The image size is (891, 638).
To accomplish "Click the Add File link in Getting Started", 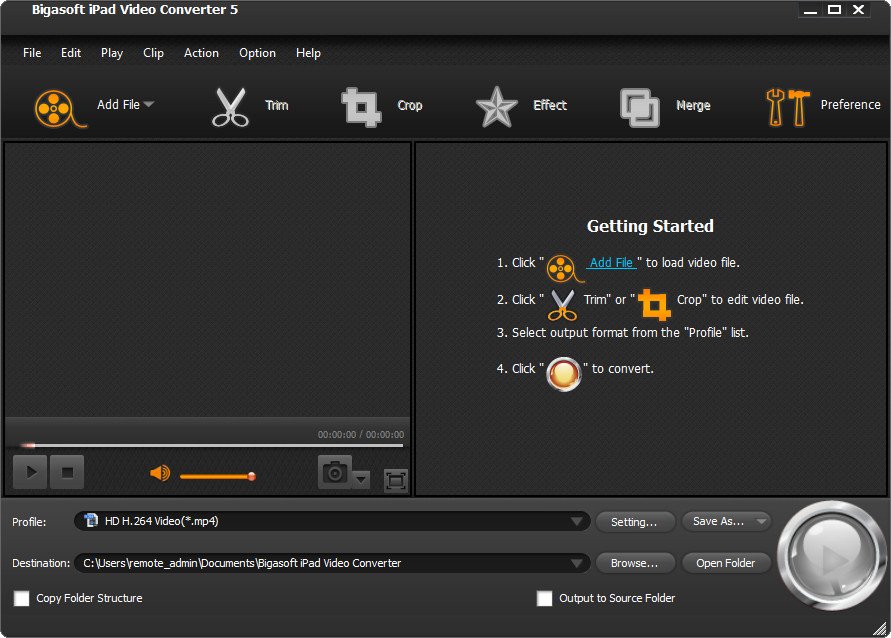I will click(611, 263).
